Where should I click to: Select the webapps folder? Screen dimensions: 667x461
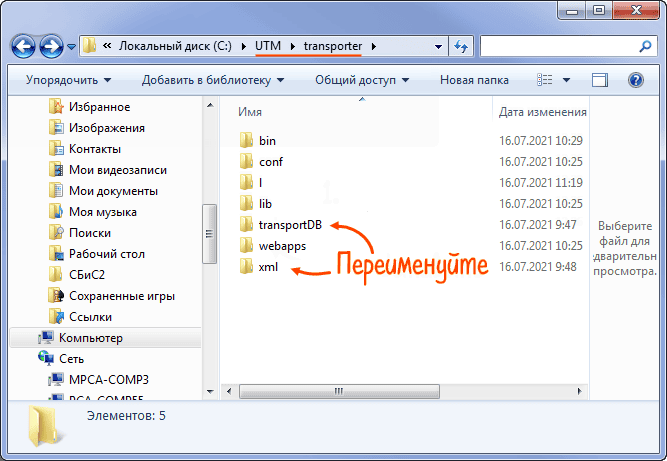tap(282, 245)
